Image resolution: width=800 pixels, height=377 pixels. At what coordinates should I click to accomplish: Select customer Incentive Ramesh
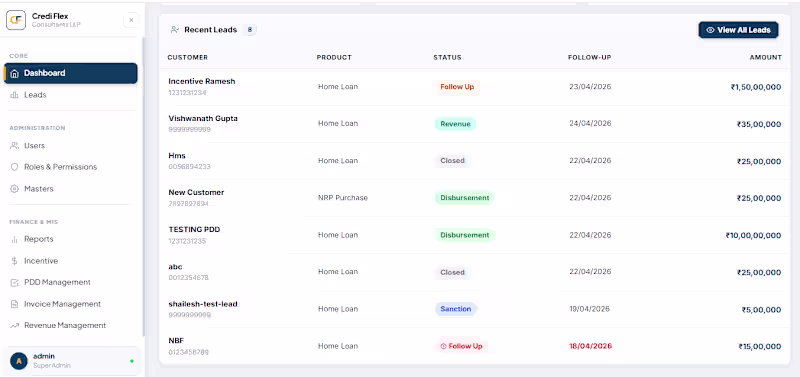(x=202, y=82)
